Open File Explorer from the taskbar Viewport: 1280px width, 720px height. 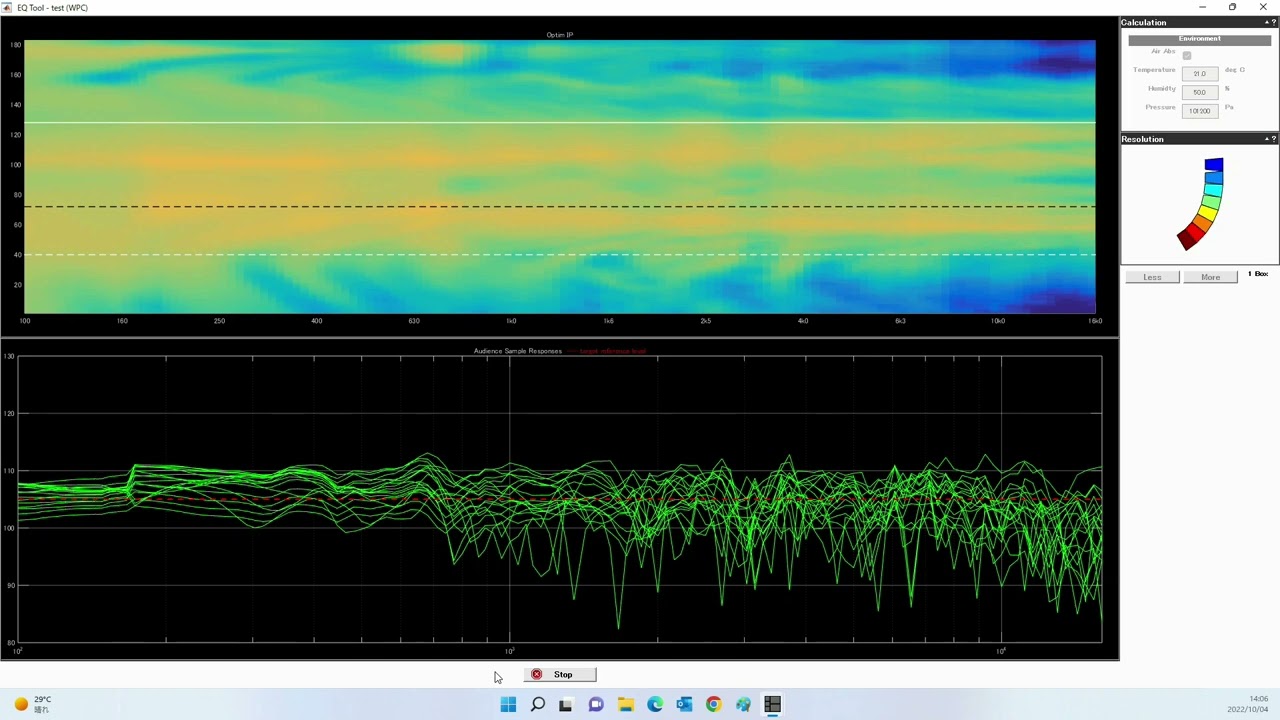point(625,704)
